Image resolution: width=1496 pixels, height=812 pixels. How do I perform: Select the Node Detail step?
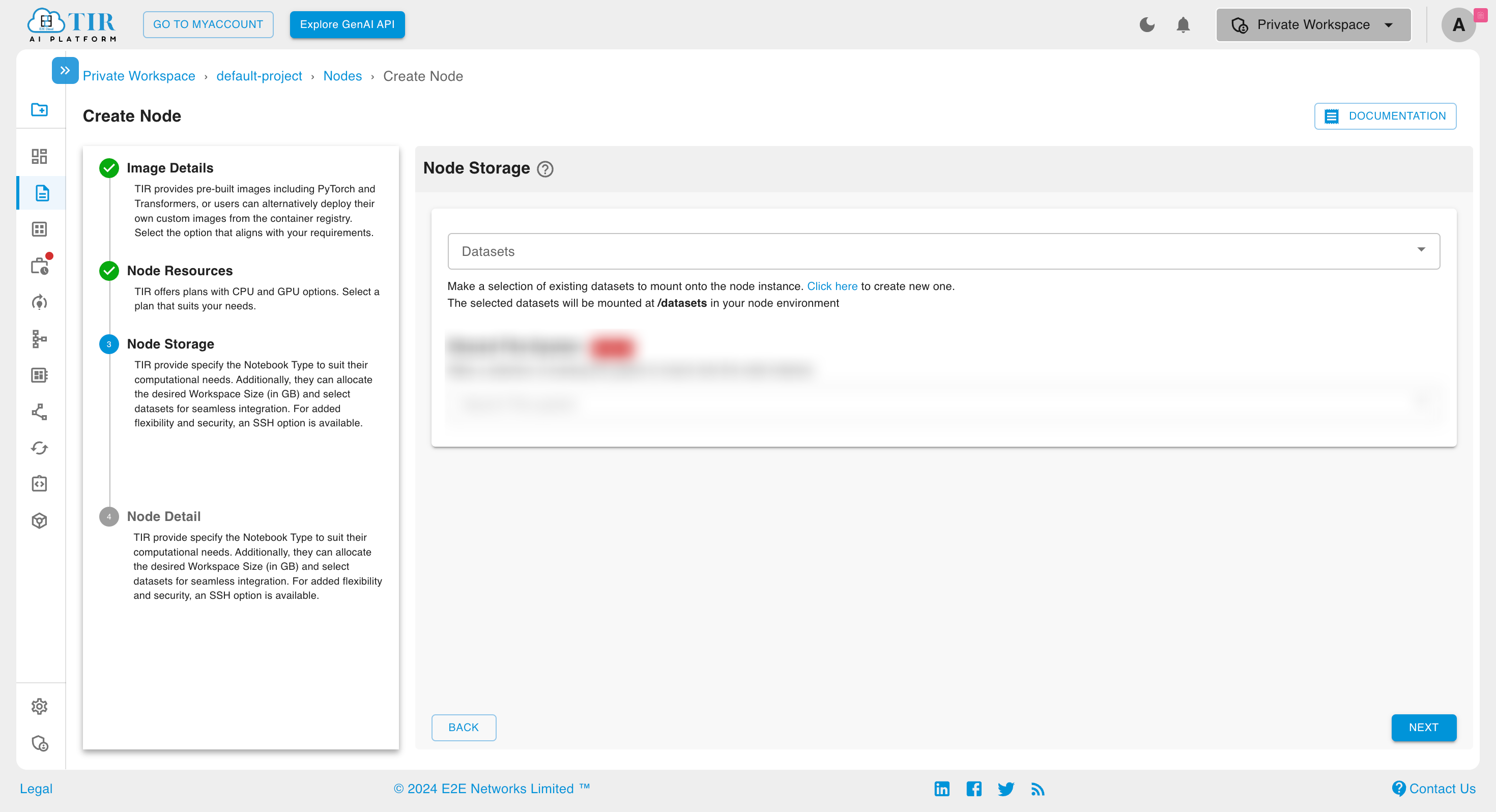tap(164, 516)
